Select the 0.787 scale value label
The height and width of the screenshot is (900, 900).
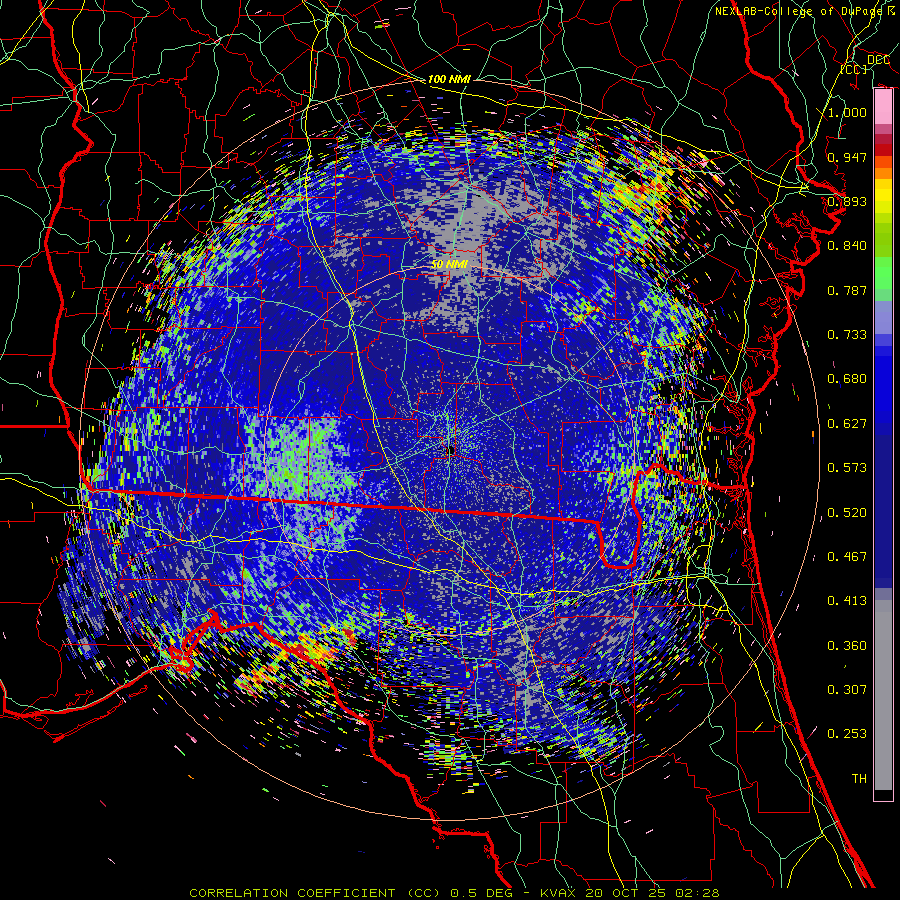pos(847,290)
